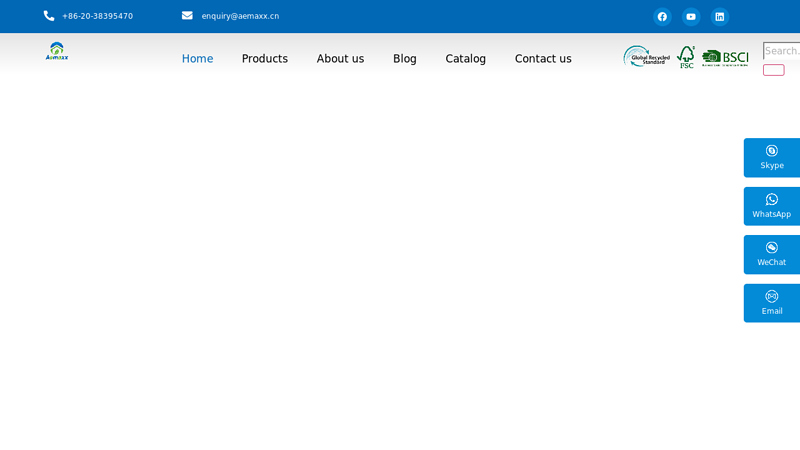Open the Products menu

[x=265, y=59]
